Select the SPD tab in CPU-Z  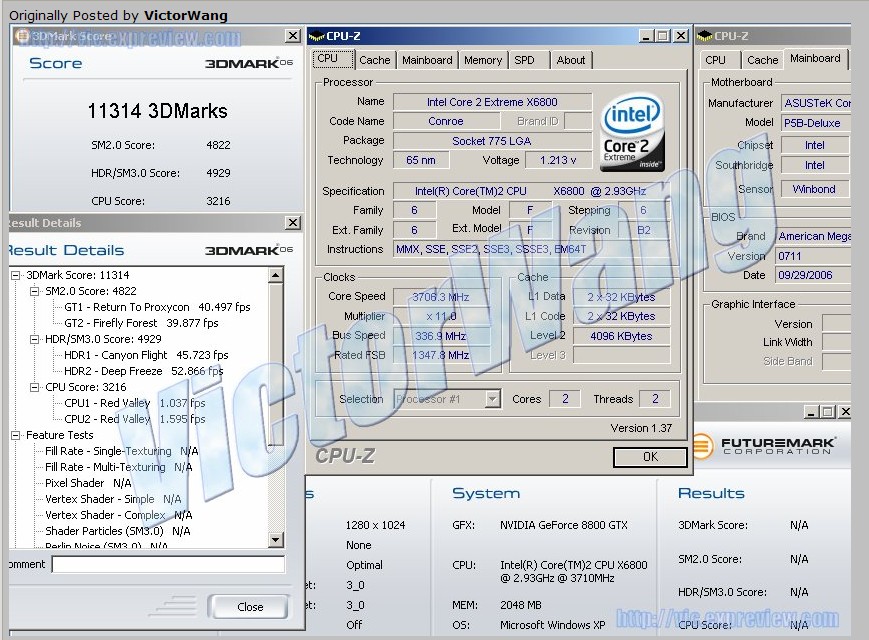point(524,60)
